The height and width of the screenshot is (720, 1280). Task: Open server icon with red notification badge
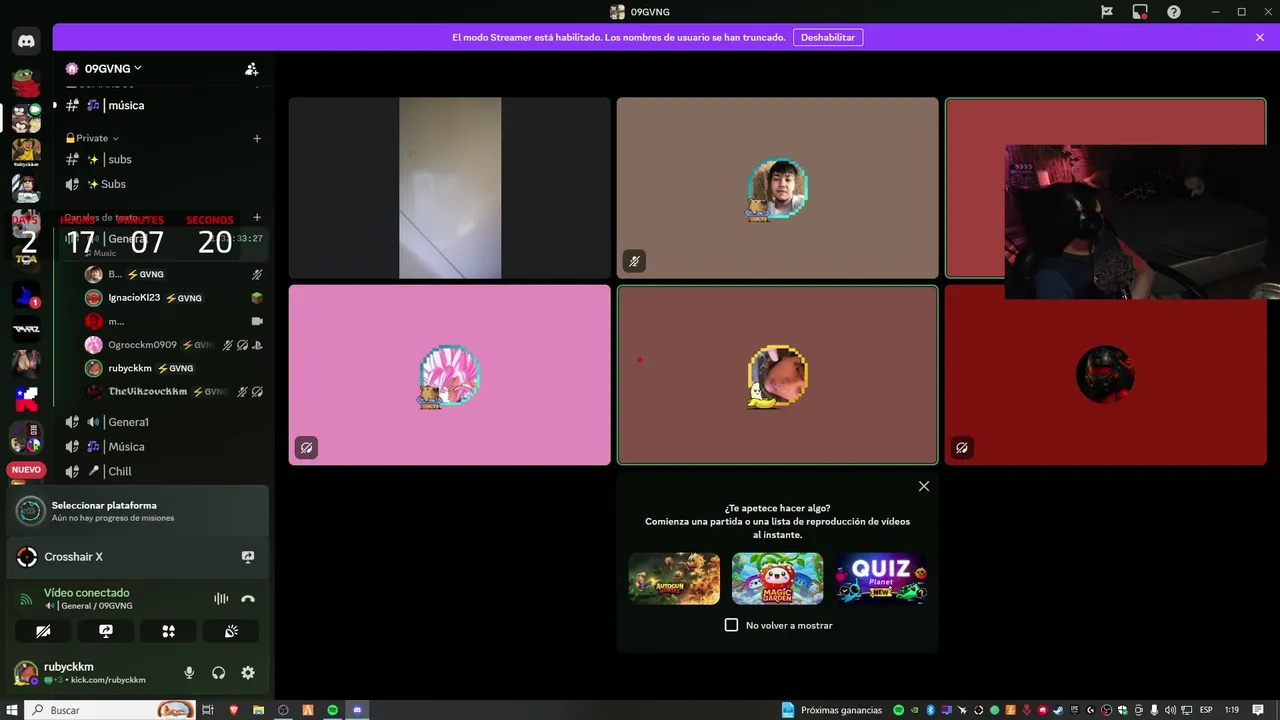coord(26,295)
